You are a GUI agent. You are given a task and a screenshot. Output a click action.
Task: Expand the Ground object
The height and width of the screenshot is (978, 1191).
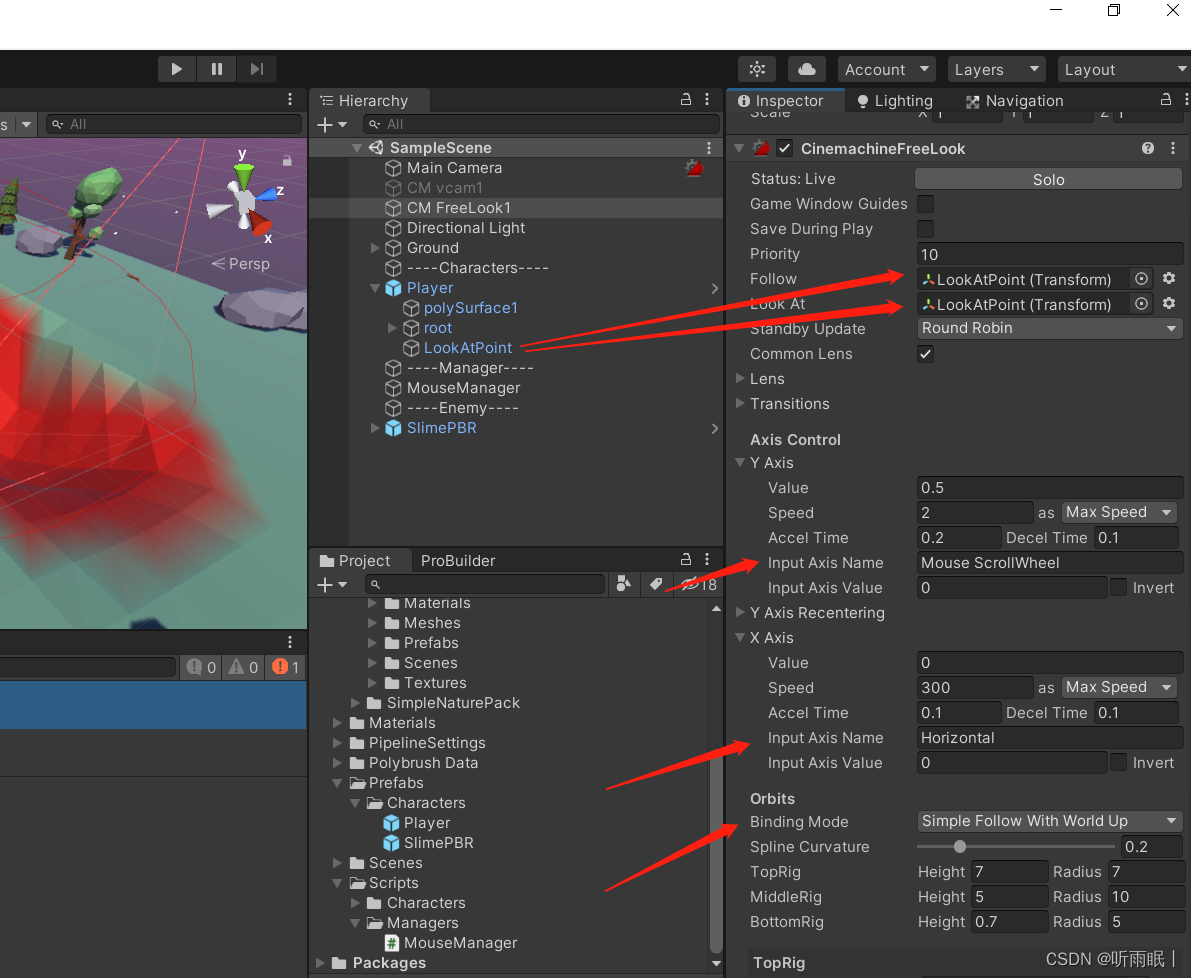[x=375, y=248]
